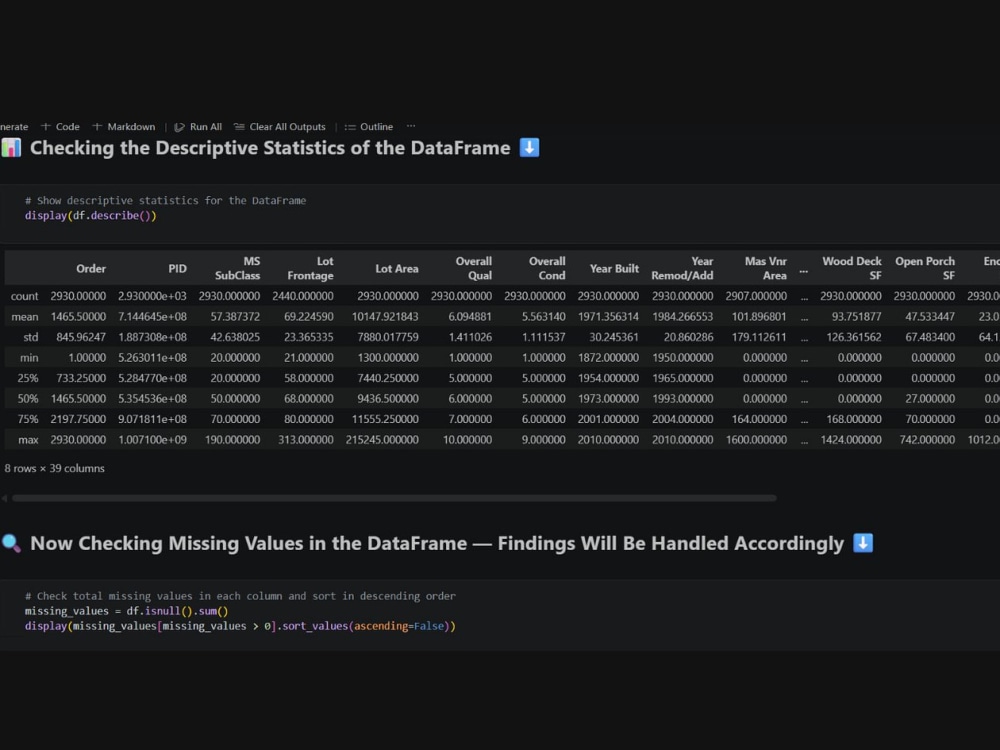Click the Wood Deck SF column header
This screenshot has width=1000, height=750.
point(851,268)
